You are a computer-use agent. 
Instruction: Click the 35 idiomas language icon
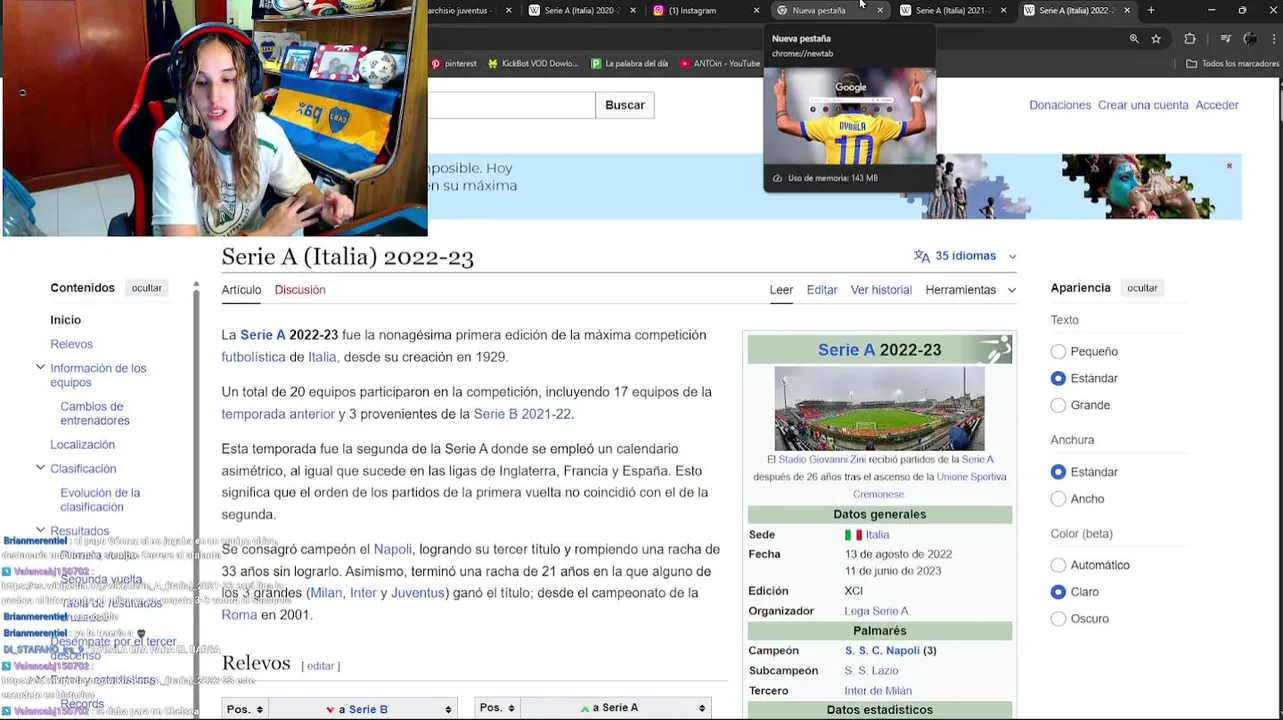click(922, 256)
